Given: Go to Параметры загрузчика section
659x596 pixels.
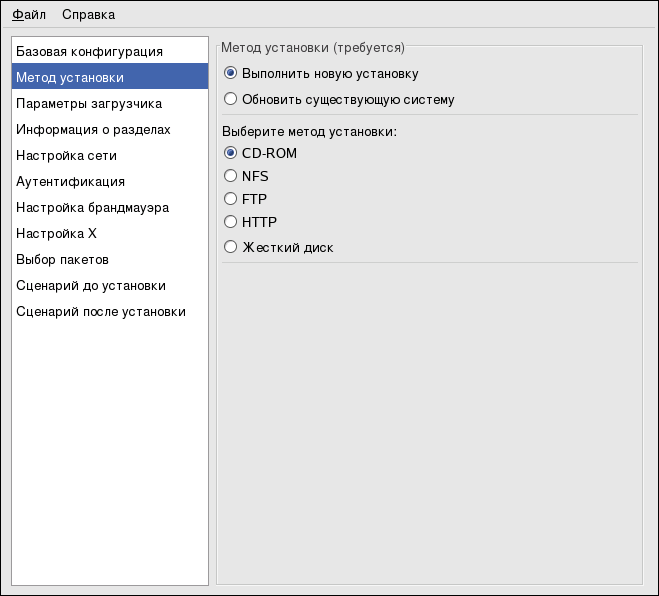Looking at the screenshot, I should click(89, 103).
